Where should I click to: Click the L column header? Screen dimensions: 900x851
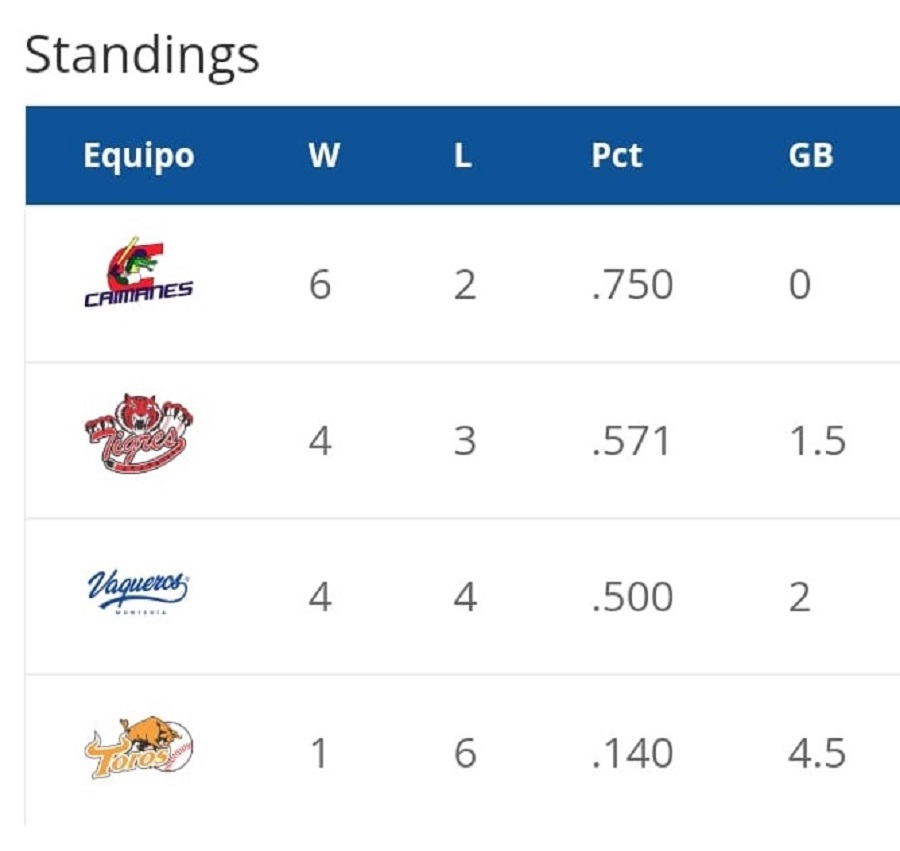pyautogui.click(x=463, y=156)
